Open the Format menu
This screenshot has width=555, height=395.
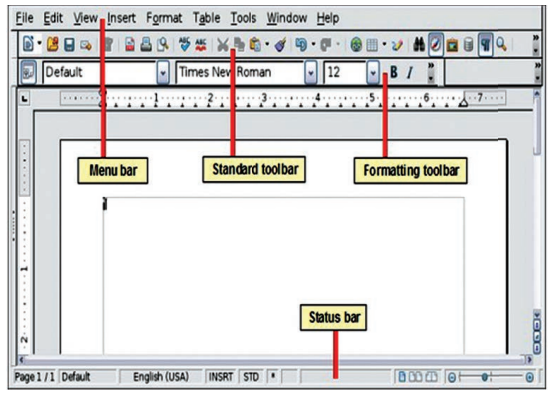(164, 18)
